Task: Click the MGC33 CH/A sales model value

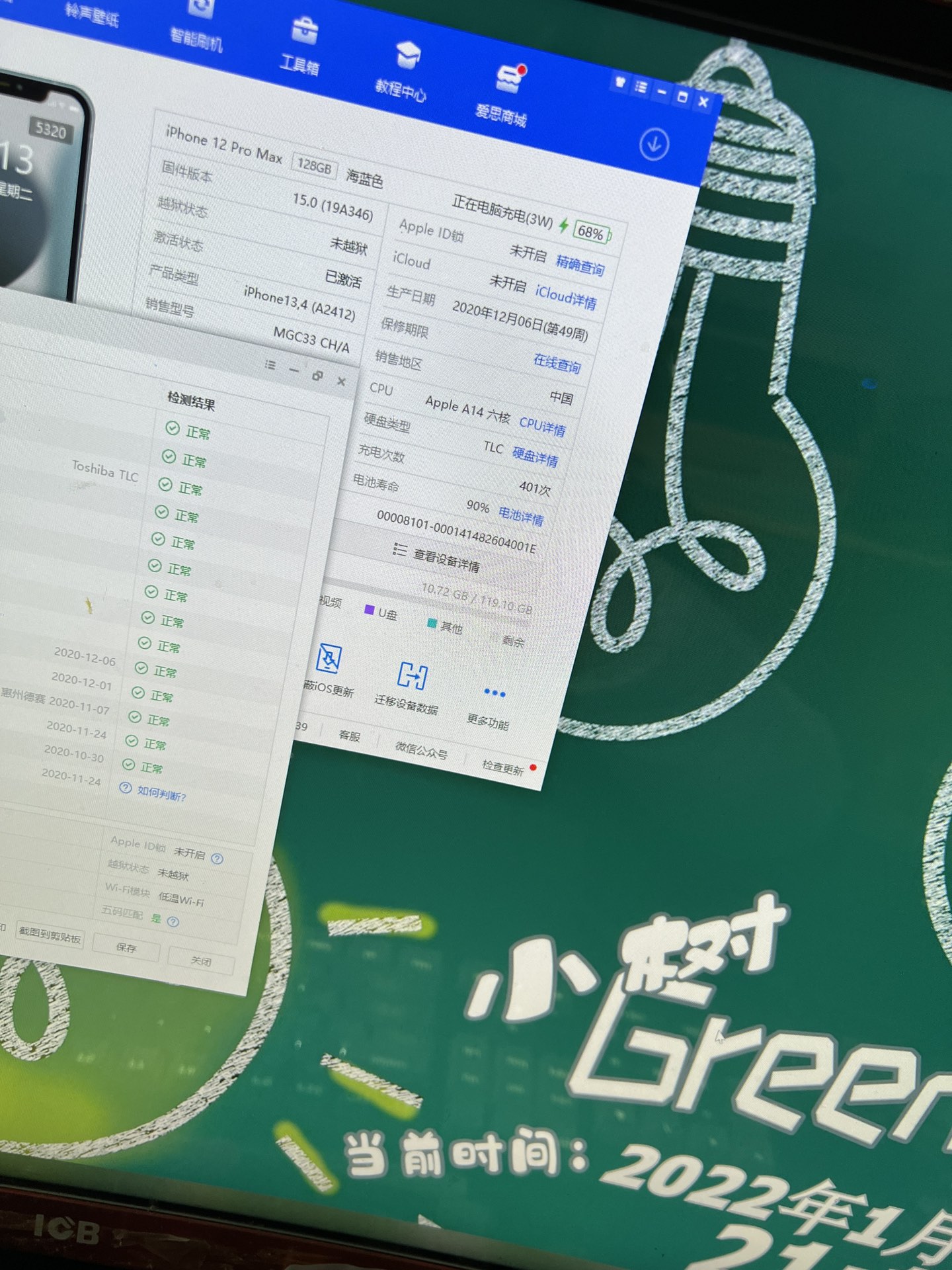Action: [311, 340]
